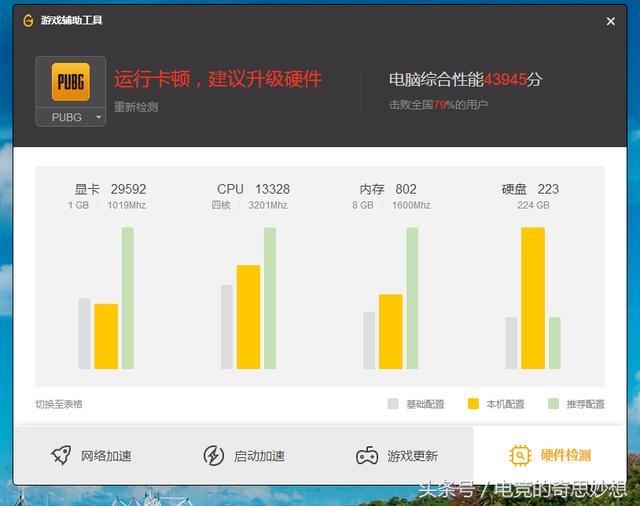Click the chip hardware detection icon
This screenshot has height=506, width=640.
pos(520,455)
